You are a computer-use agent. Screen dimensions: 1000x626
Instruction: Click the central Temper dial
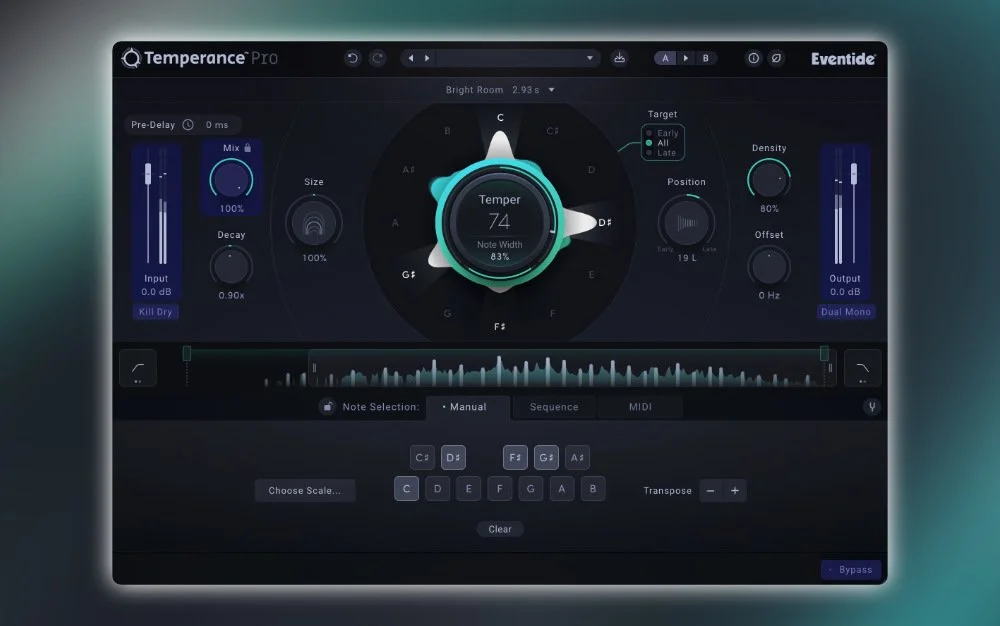coord(500,223)
